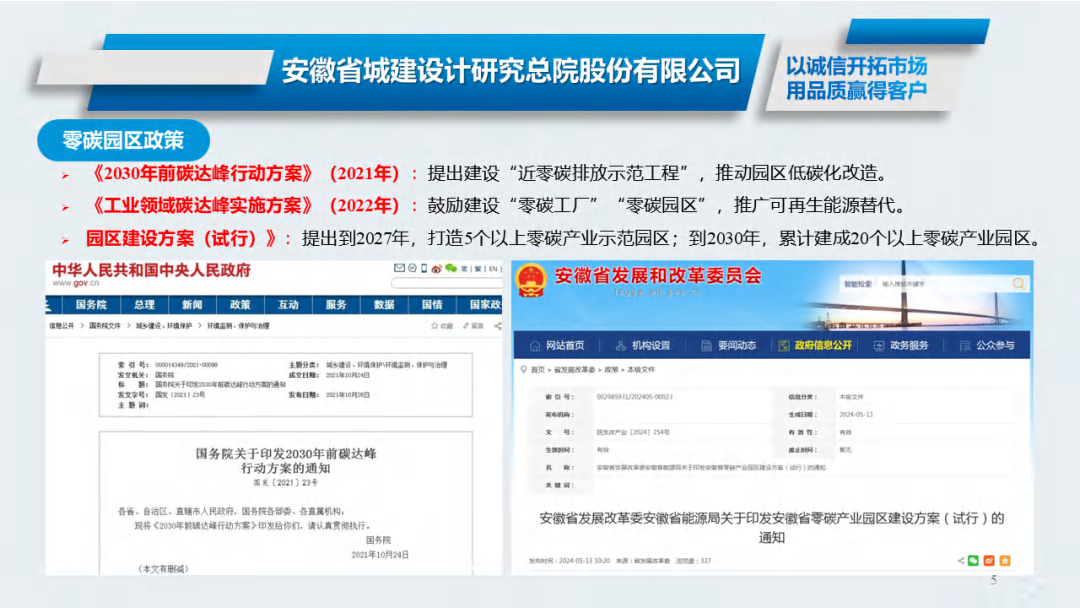Click the Weibo icon in gov.cn header
Image resolution: width=1080 pixels, height=608 pixels.
pyautogui.click(x=437, y=268)
